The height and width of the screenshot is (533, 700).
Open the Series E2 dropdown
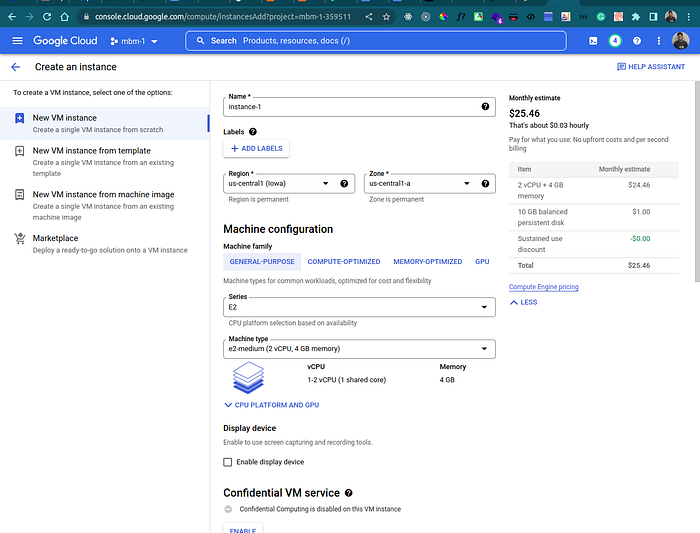pyautogui.click(x=359, y=307)
